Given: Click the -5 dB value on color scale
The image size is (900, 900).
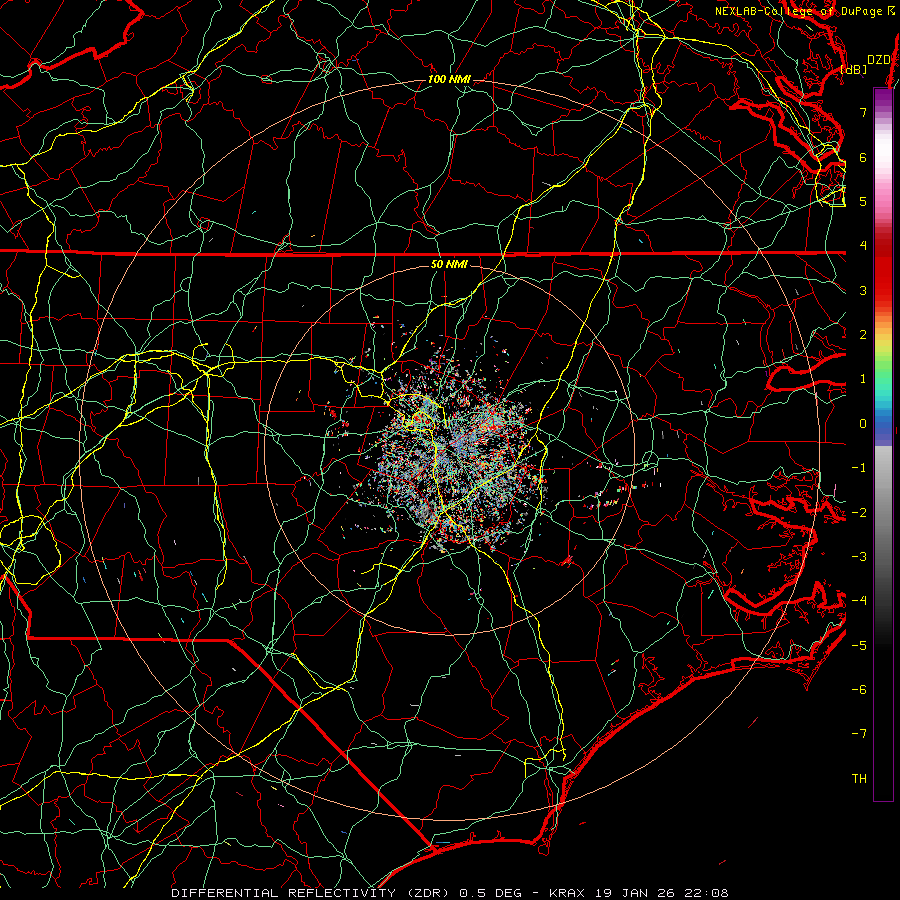Looking at the screenshot, I should coord(859,646).
